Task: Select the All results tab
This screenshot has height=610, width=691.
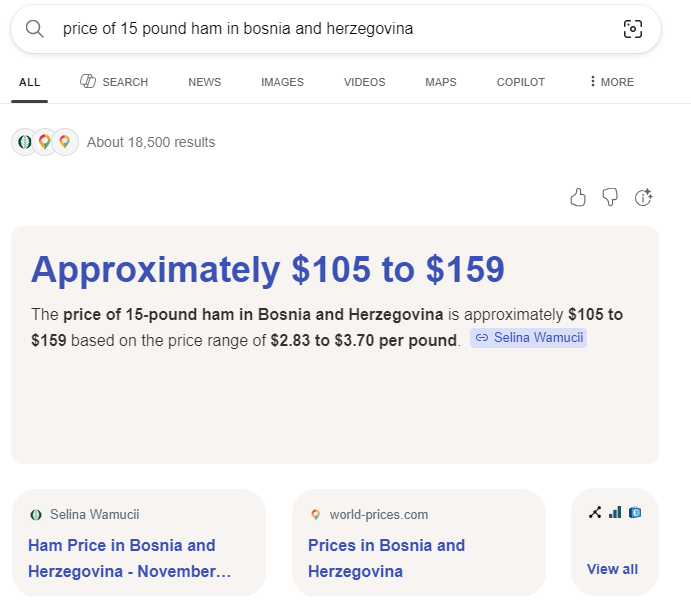Action: click(29, 82)
